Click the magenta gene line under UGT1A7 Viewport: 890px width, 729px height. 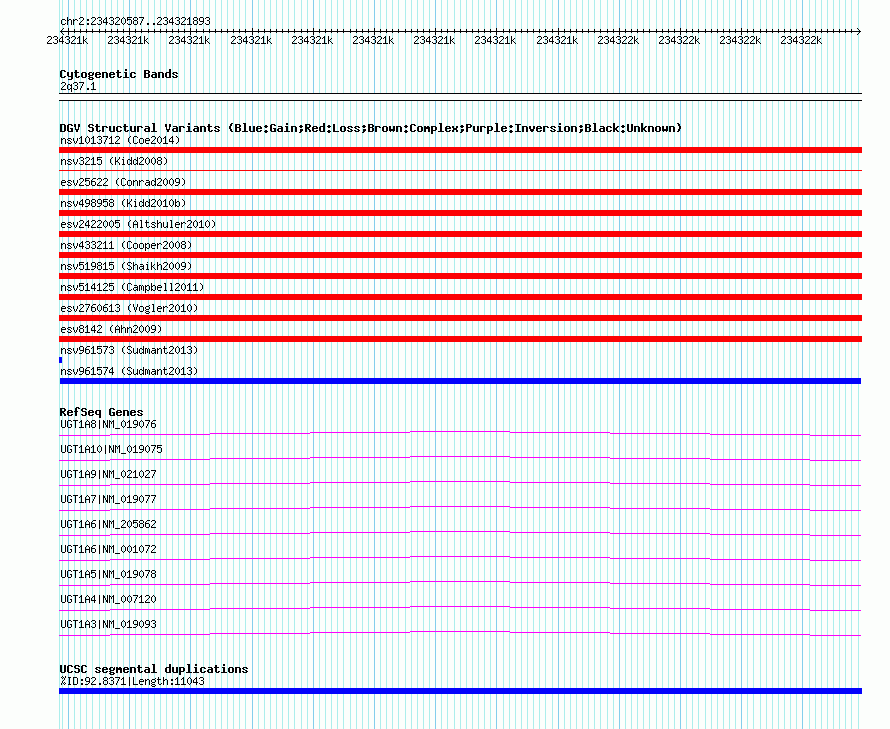[460, 509]
